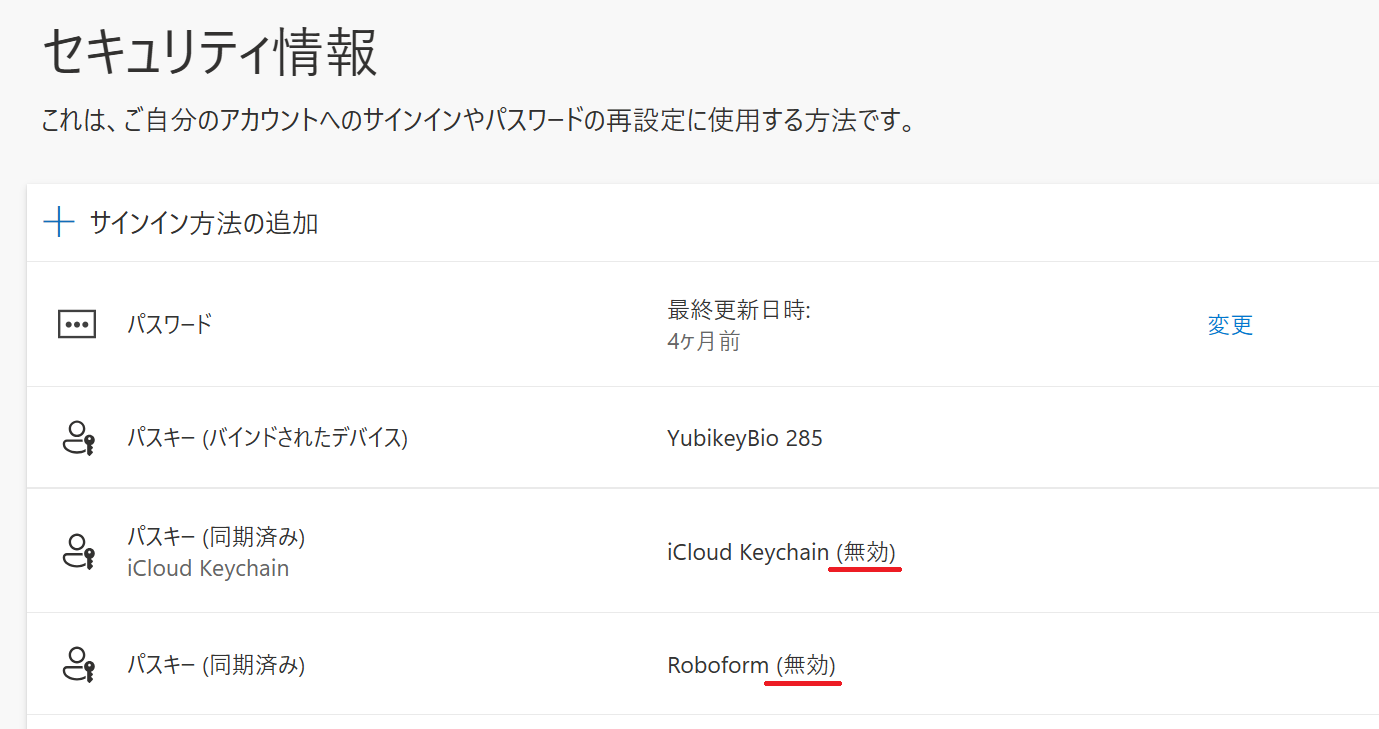Click パスキー (同期済み) label above iCloud Keychain subtitle
Viewport: 1379px width, 729px height.
point(216,537)
